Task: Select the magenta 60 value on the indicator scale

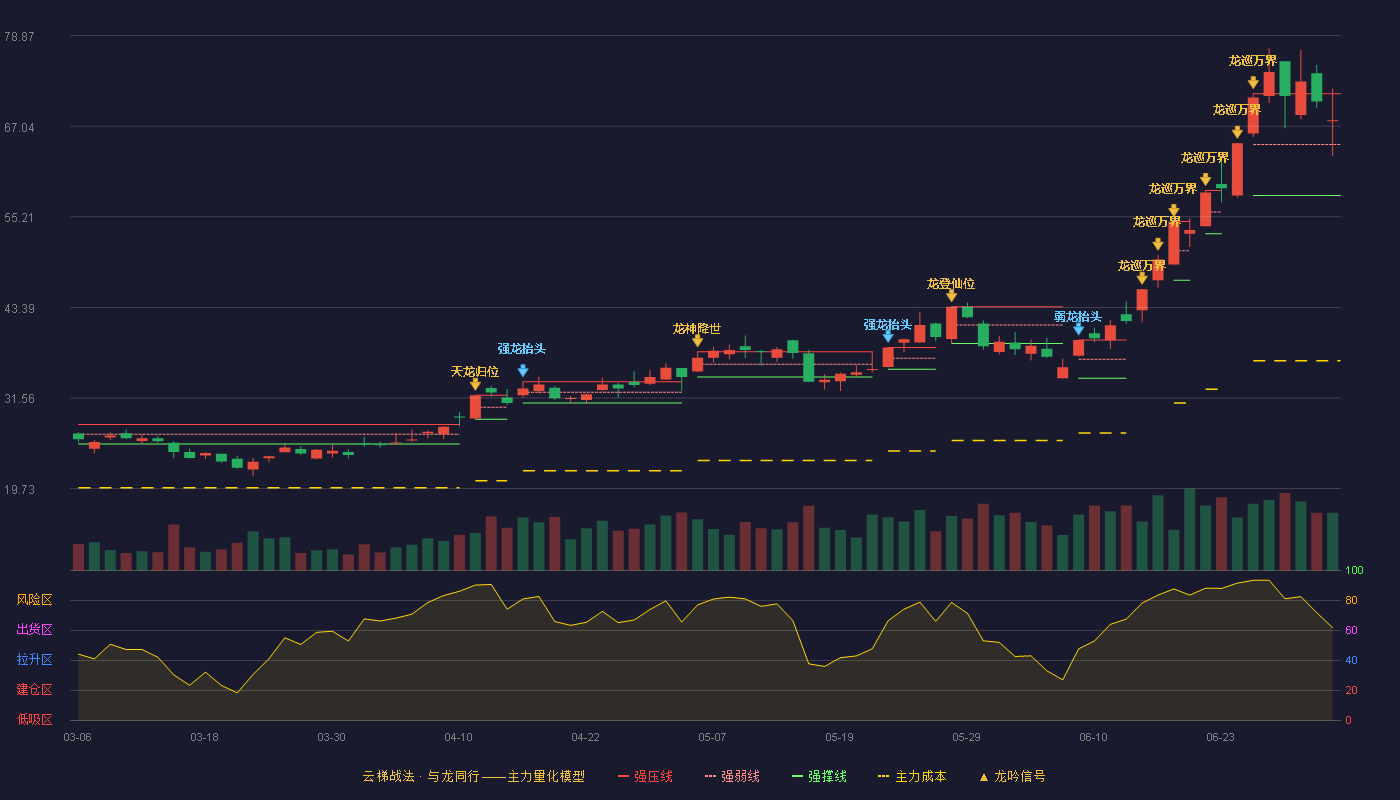Action: coord(1351,631)
